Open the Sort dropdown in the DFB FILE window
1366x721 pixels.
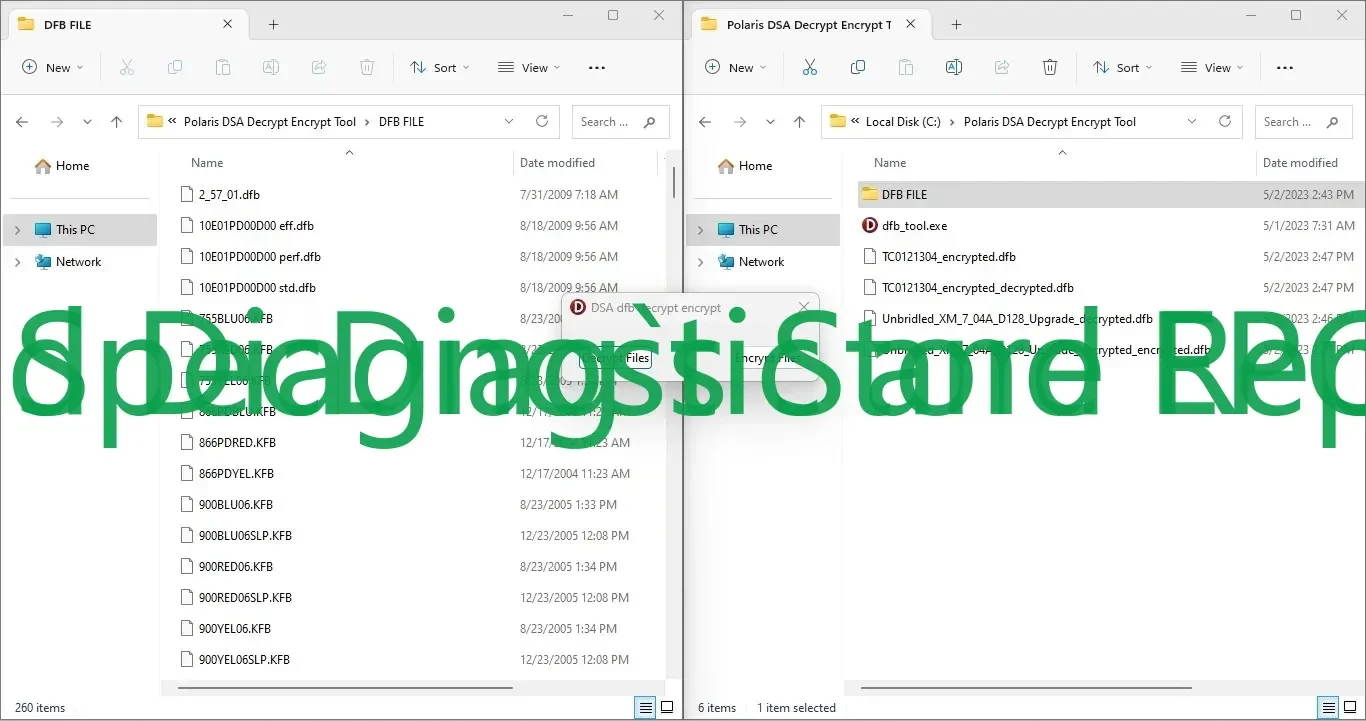click(x=439, y=68)
